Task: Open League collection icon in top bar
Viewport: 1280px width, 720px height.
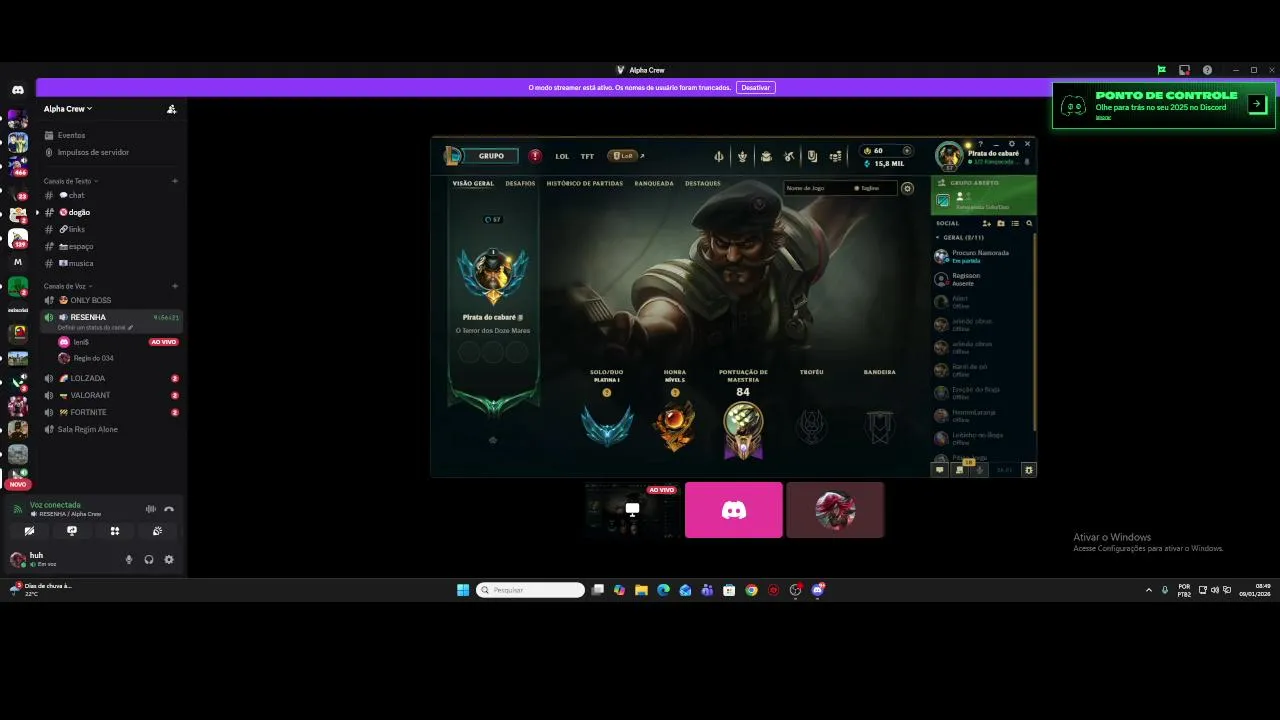Action: (766, 156)
